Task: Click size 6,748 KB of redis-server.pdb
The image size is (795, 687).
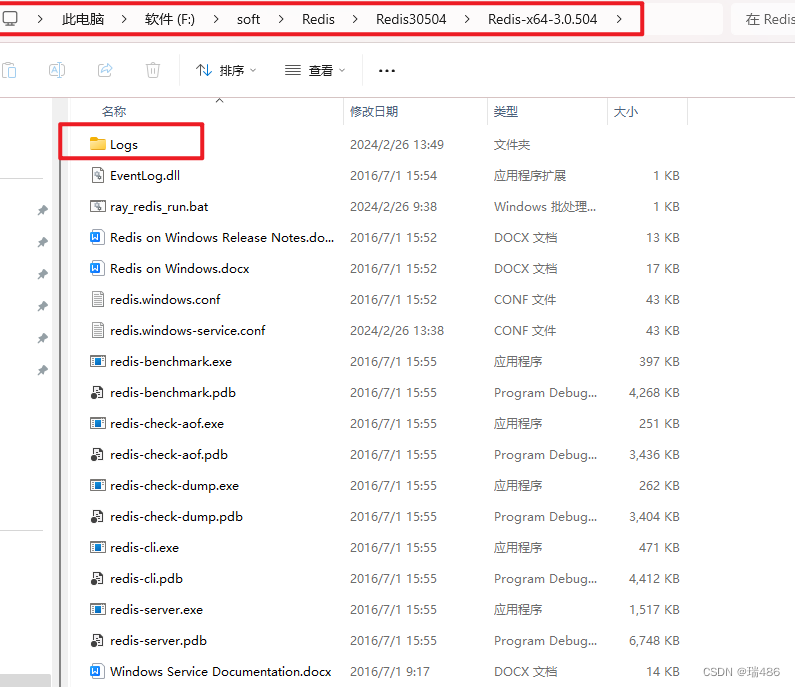Action: tap(654, 641)
